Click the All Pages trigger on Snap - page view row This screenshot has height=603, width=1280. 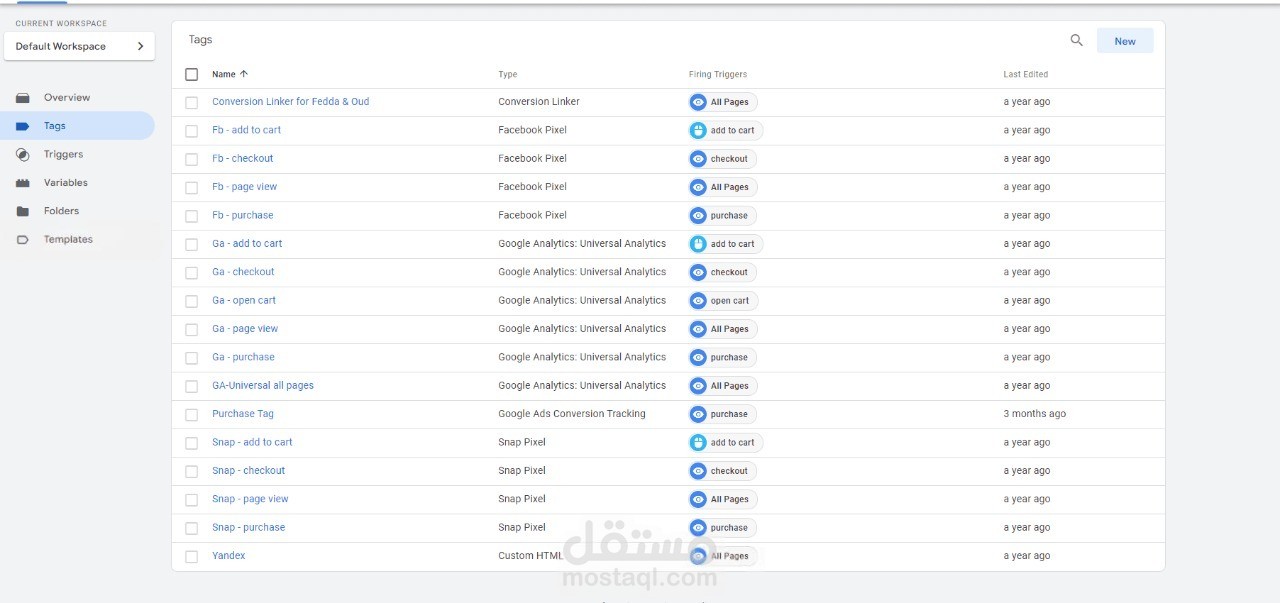723,499
